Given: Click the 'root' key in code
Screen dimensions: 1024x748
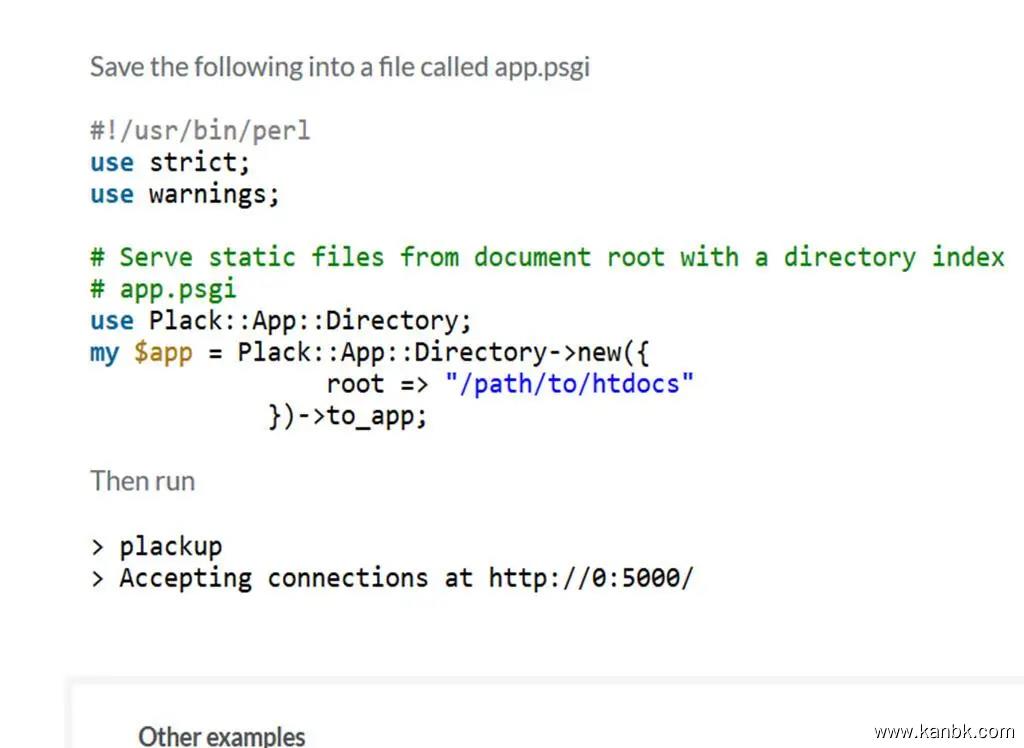Looking at the screenshot, I should click(355, 384).
